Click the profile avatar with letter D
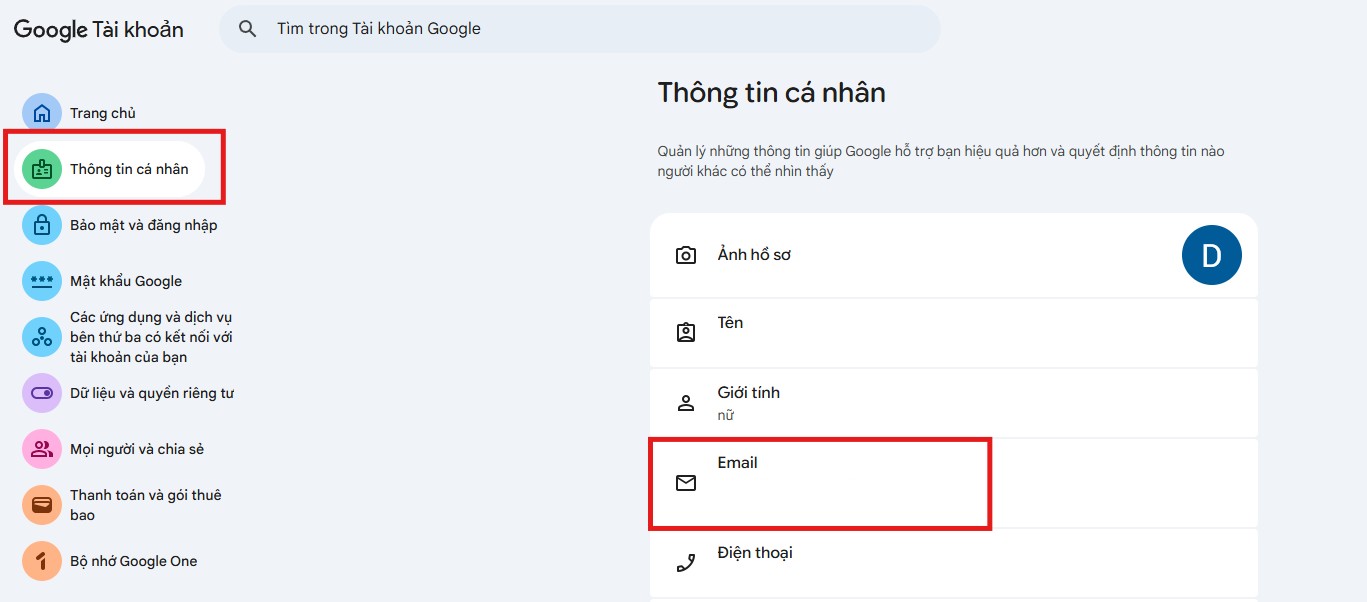Viewport: 1367px width, 602px height. click(1211, 255)
